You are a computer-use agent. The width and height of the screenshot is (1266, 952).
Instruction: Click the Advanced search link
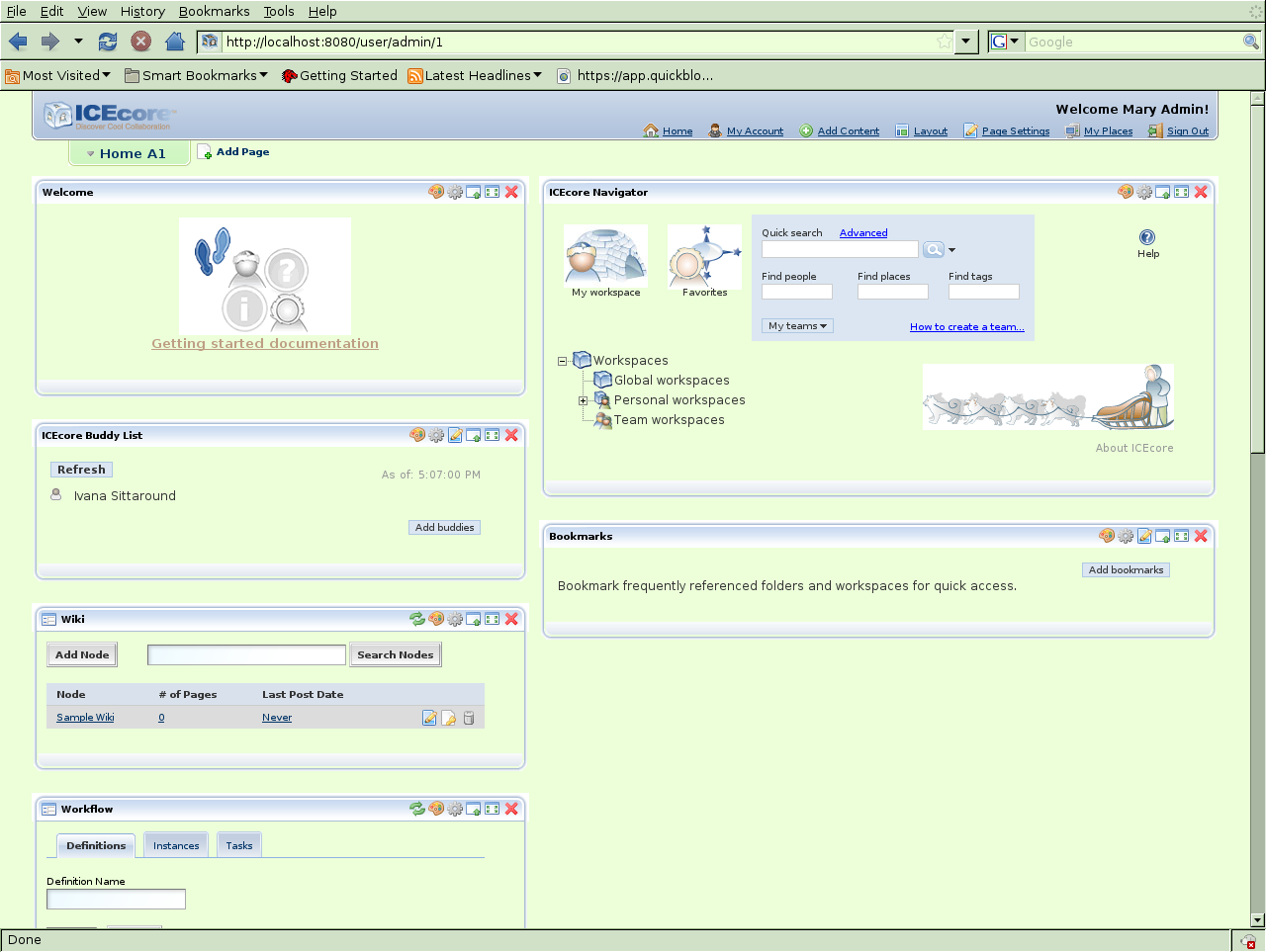863,233
